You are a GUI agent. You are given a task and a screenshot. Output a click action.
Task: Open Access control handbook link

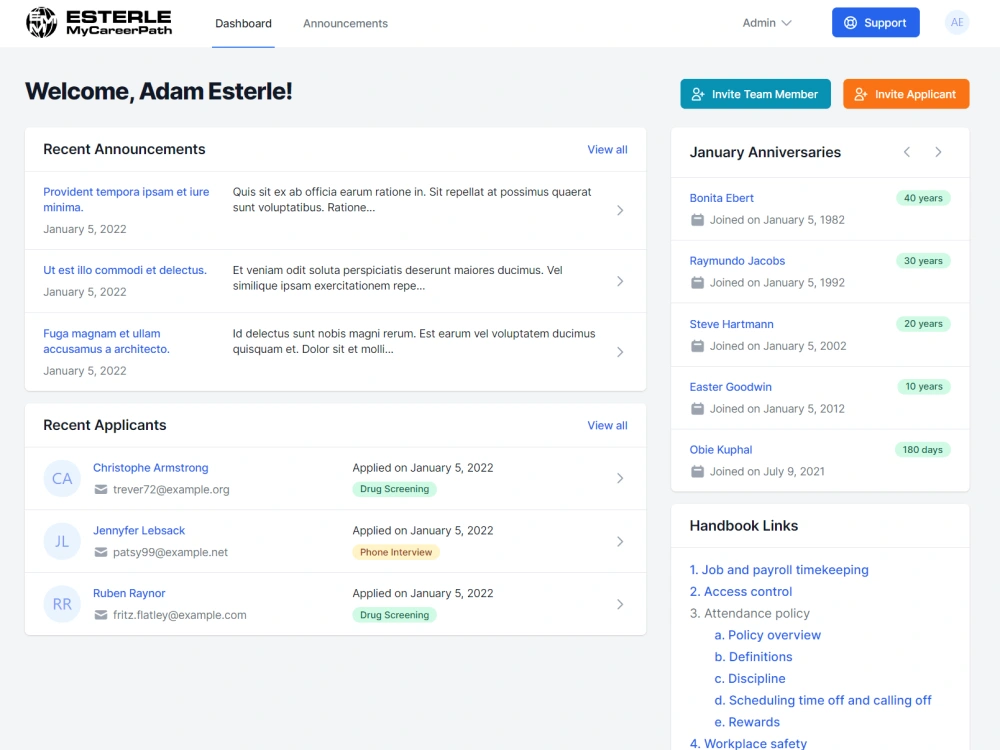[740, 591]
